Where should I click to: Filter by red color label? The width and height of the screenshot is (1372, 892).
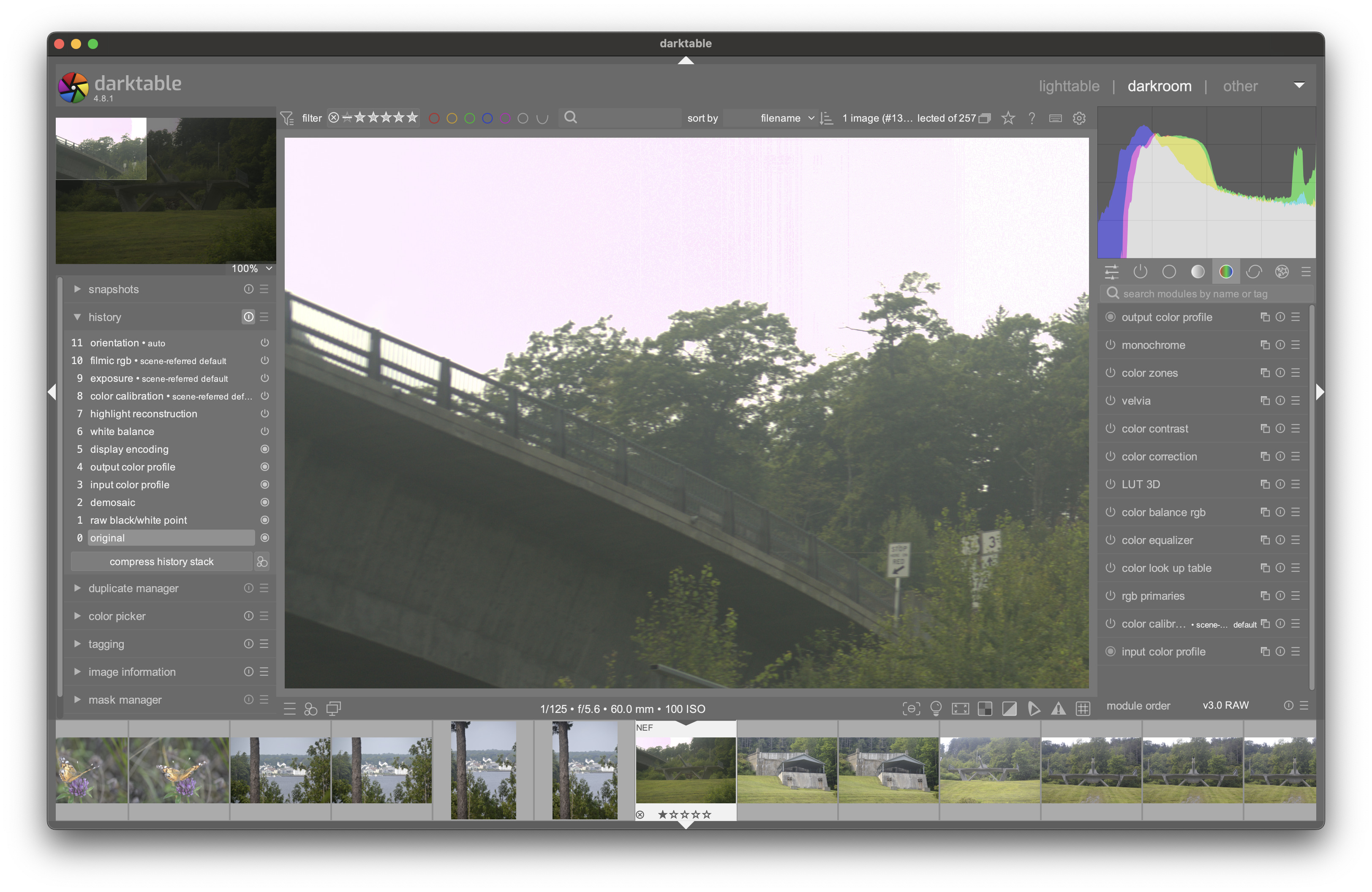tap(434, 118)
